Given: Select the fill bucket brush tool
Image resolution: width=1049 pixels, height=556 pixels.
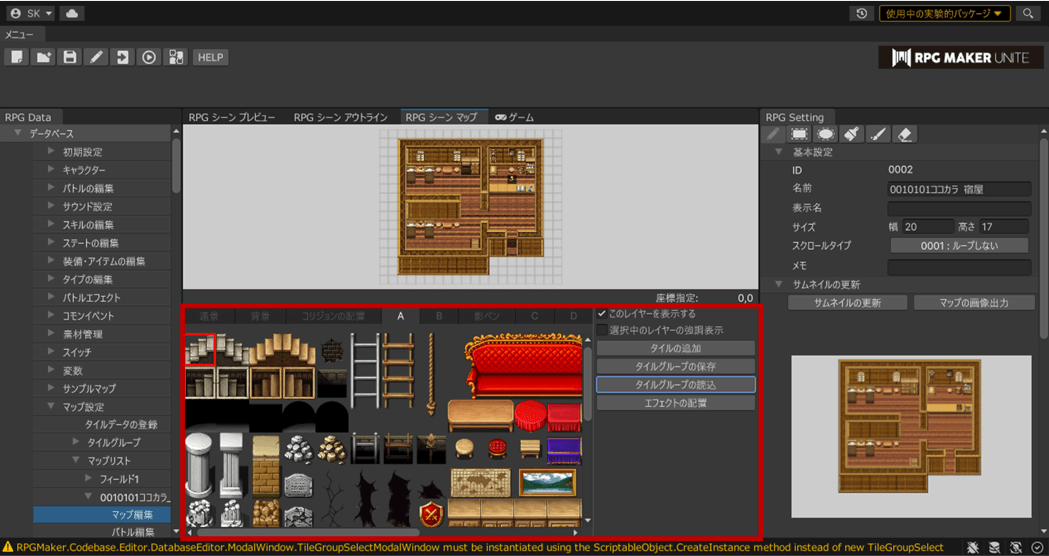Looking at the screenshot, I should tap(852, 134).
